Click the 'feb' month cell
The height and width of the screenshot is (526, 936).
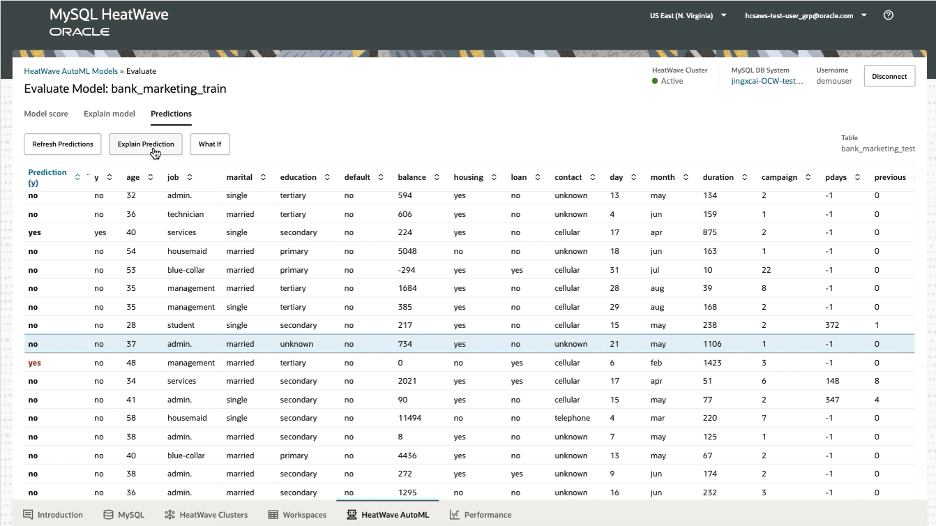click(x=656, y=362)
